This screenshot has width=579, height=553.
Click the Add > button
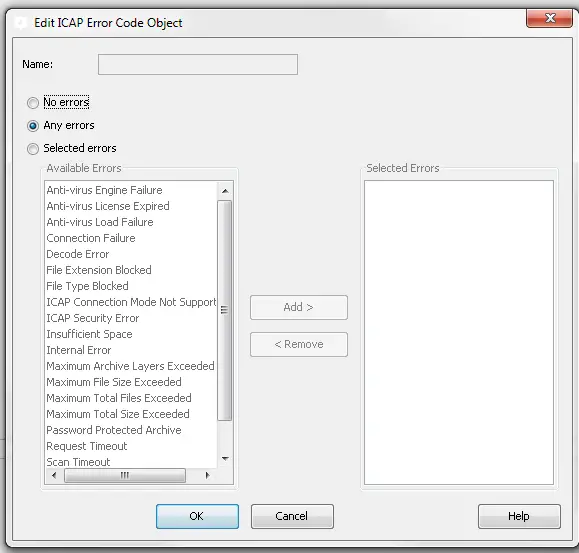299,307
